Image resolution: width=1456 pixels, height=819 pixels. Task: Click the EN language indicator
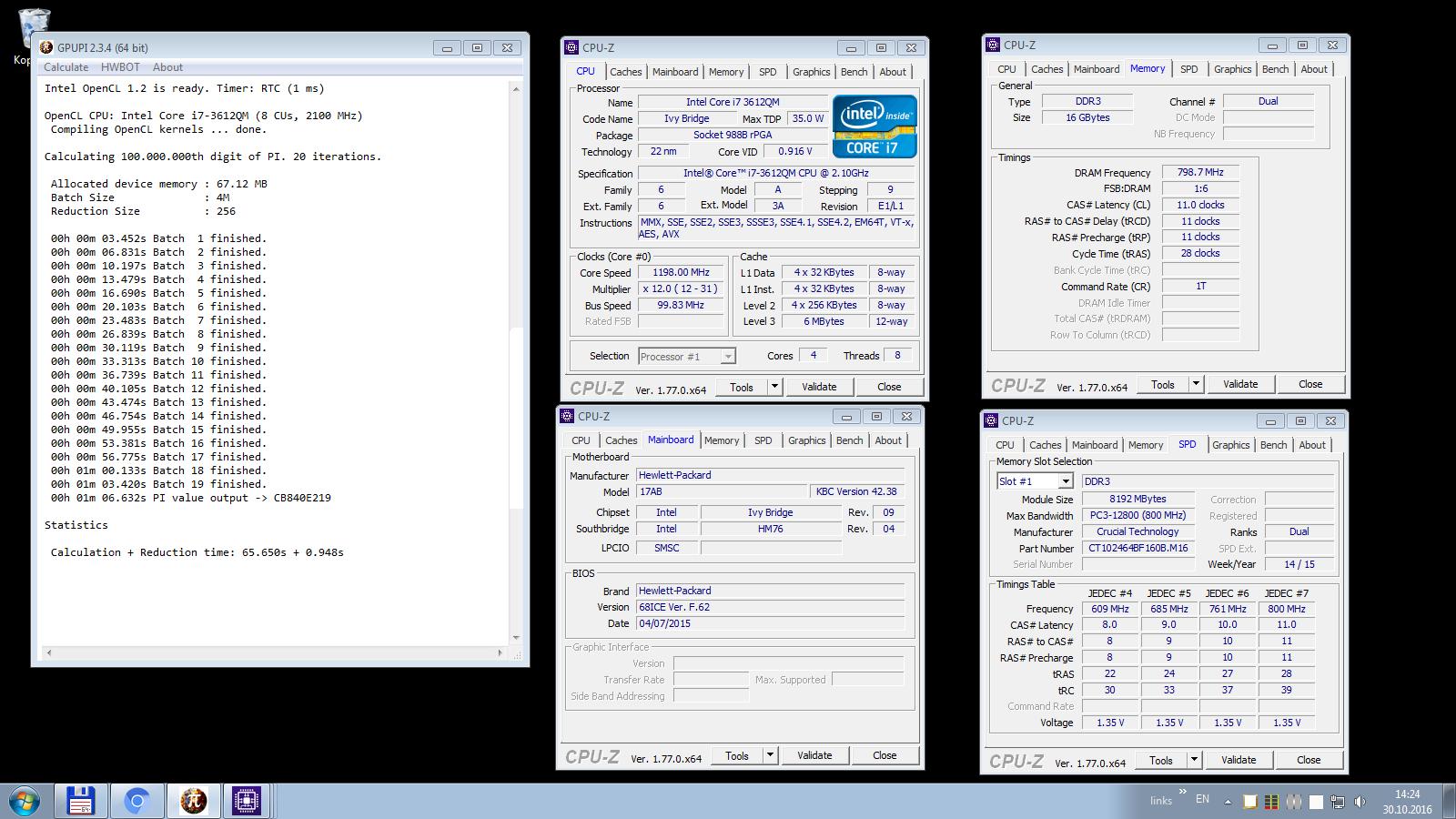pyautogui.click(x=1202, y=799)
